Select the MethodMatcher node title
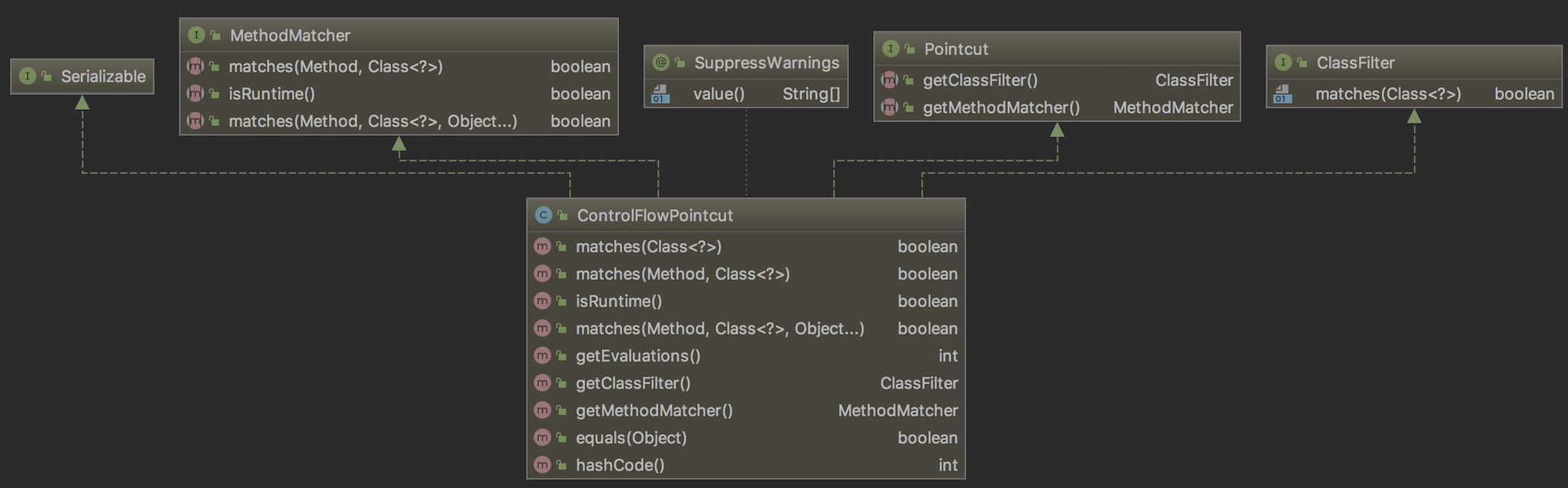This screenshot has width=1568, height=488. pyautogui.click(x=290, y=35)
